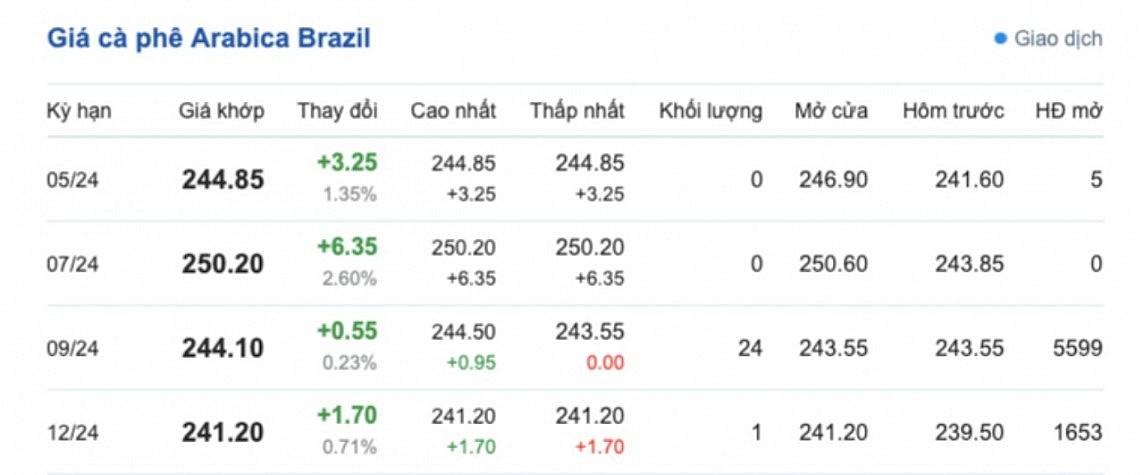Click the Mở cửa column header
This screenshot has height=475, width=1144.
[831, 111]
